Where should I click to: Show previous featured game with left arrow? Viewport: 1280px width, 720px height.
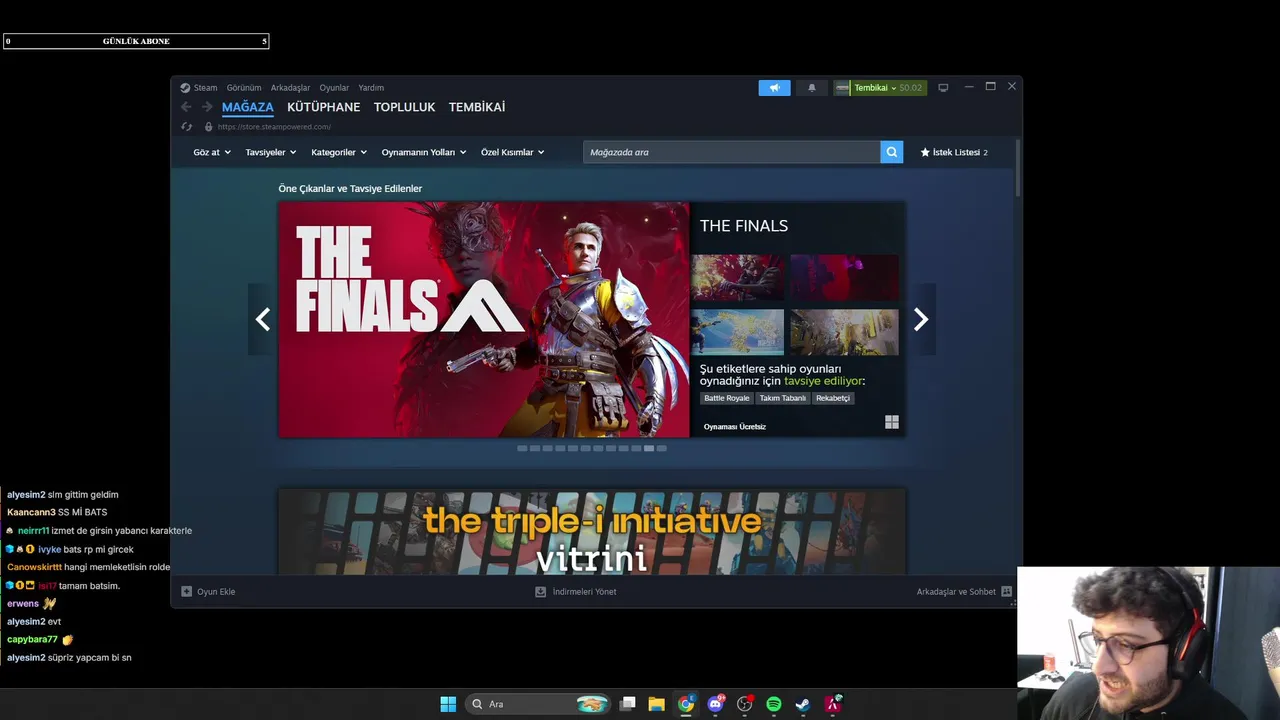pyautogui.click(x=262, y=319)
